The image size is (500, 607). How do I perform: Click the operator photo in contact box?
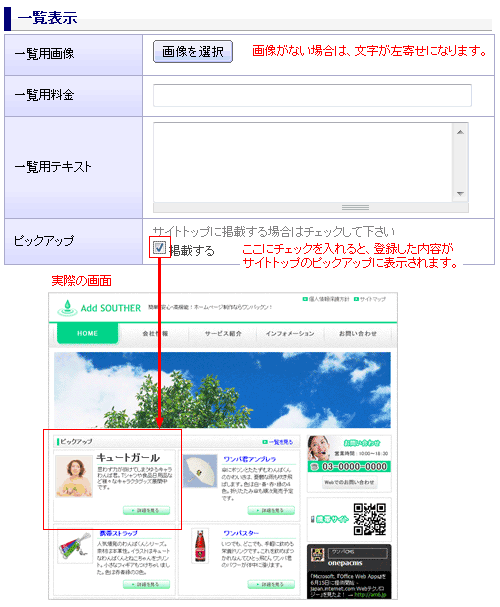pyautogui.click(x=320, y=448)
